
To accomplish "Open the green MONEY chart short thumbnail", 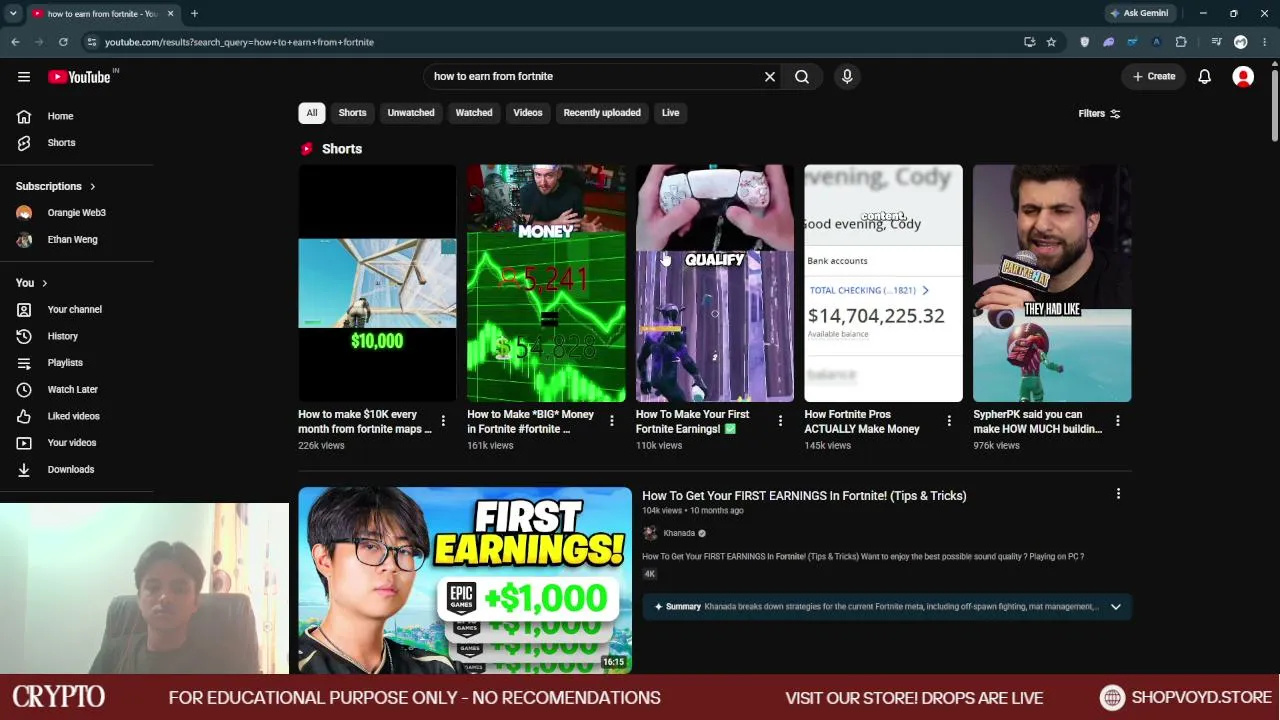I will (x=546, y=283).
